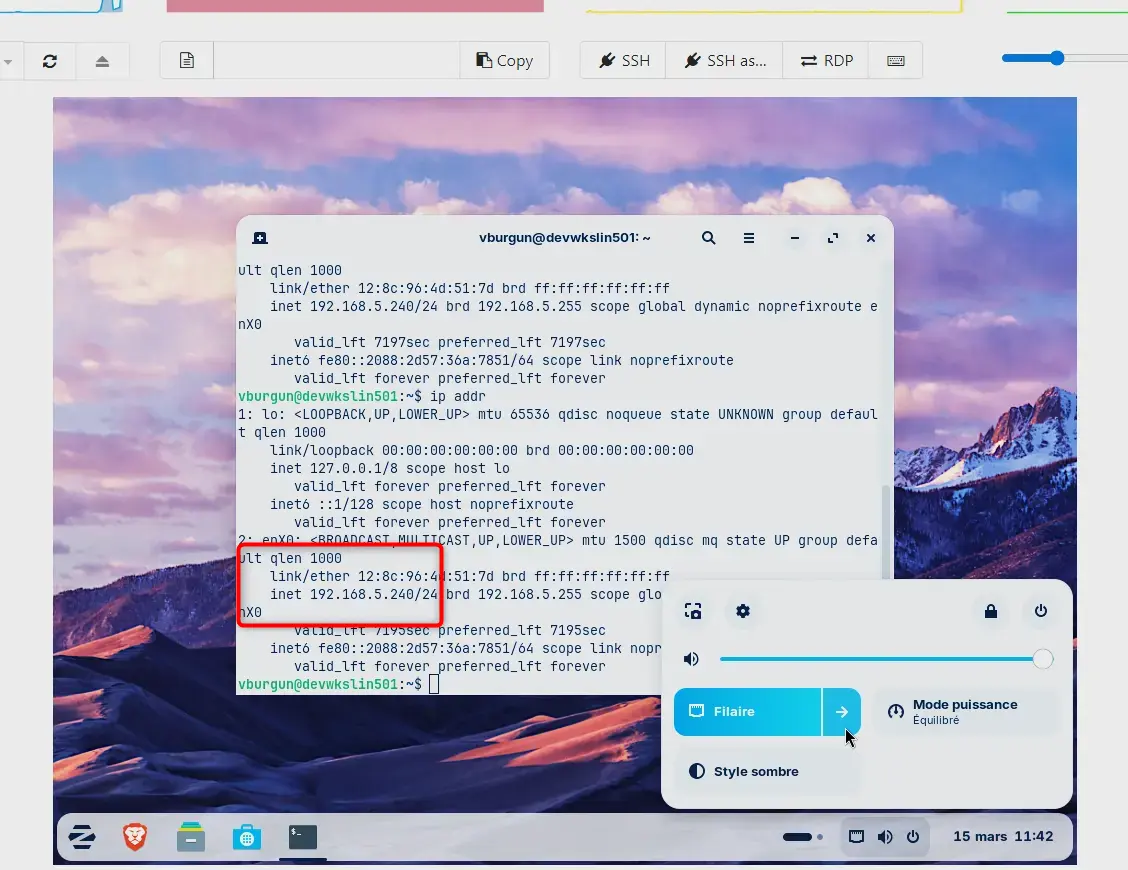Expand the Filaire network arrow submenu
Screen dimensions: 1128x870
point(842,712)
